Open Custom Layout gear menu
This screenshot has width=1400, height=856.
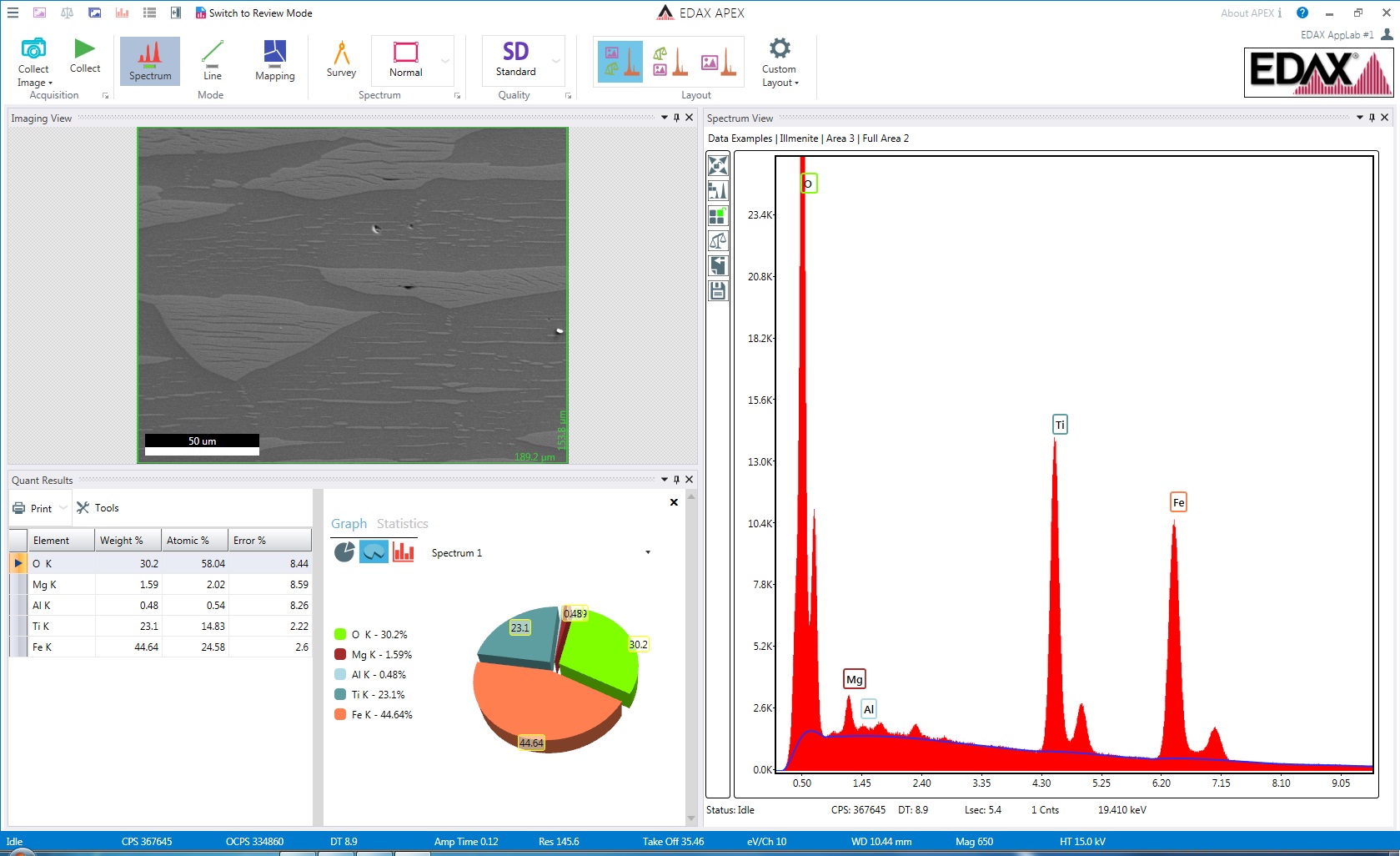tap(780, 49)
